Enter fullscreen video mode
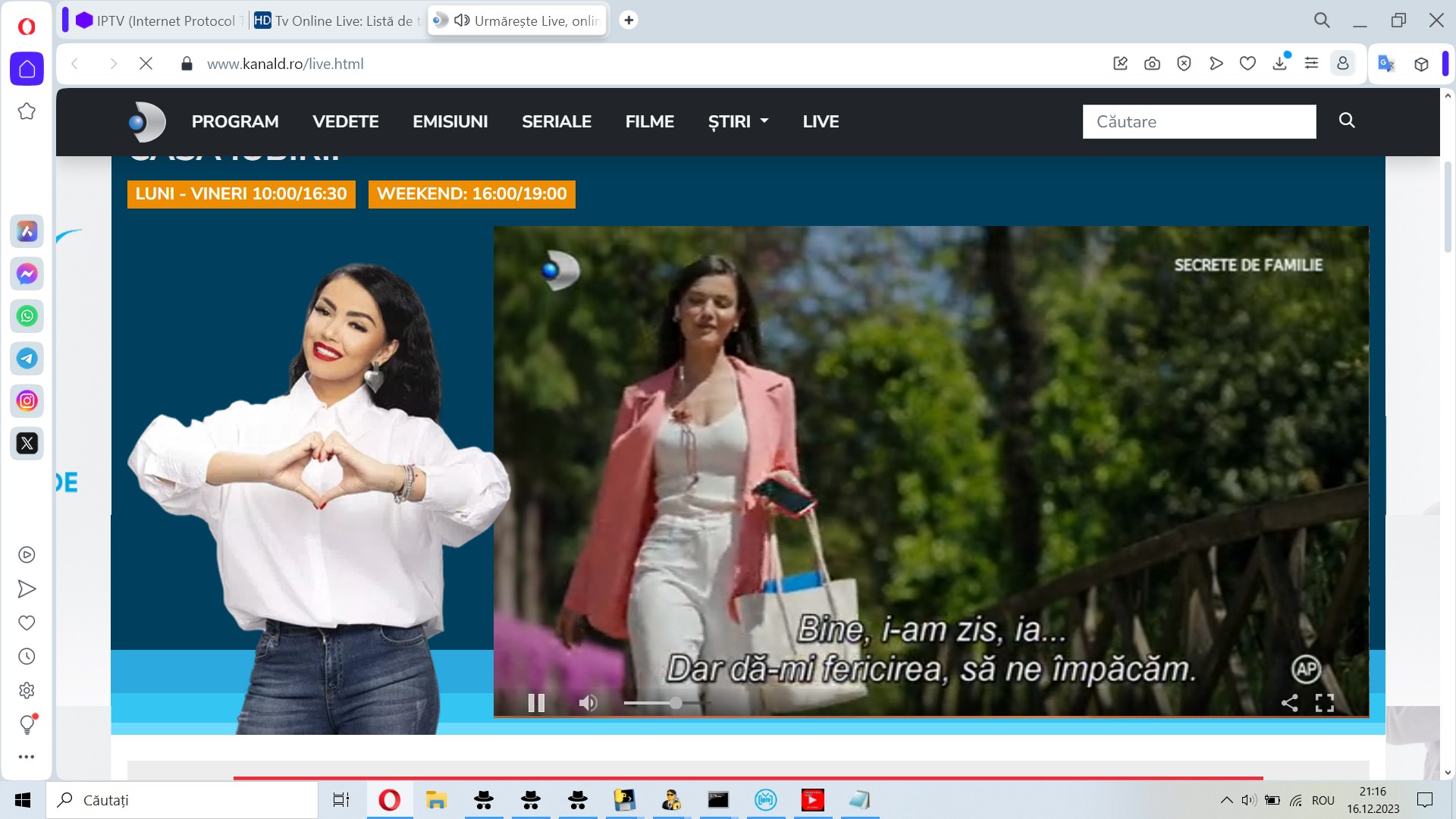Image resolution: width=1456 pixels, height=819 pixels. [1325, 703]
